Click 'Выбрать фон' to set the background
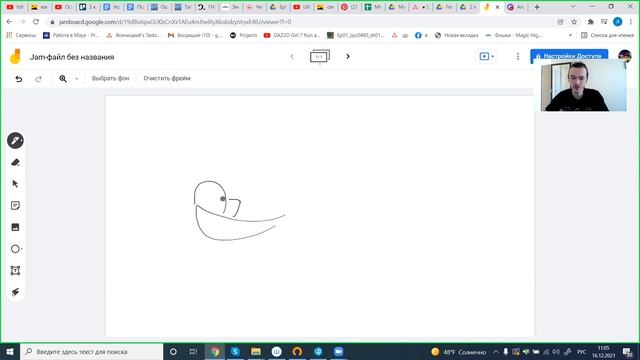640x360 pixels. [110, 78]
